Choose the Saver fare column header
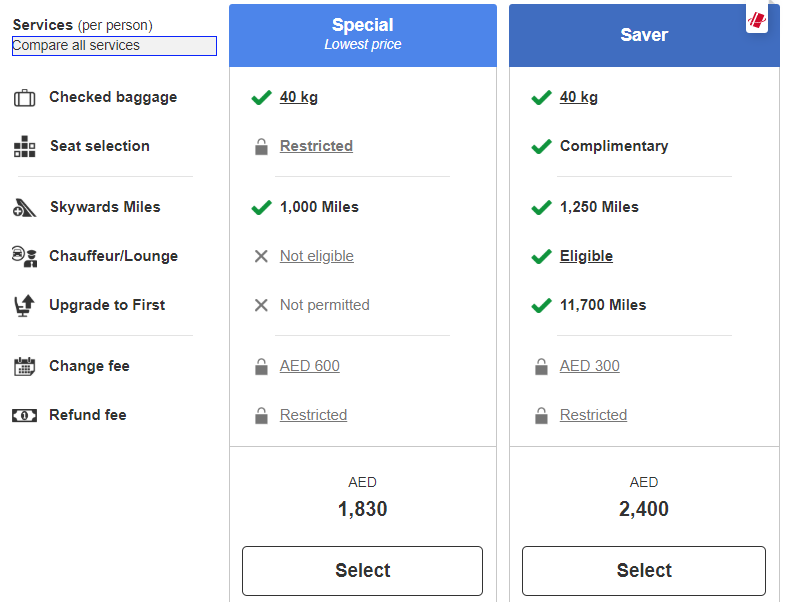This screenshot has height=602, width=786. click(643, 35)
